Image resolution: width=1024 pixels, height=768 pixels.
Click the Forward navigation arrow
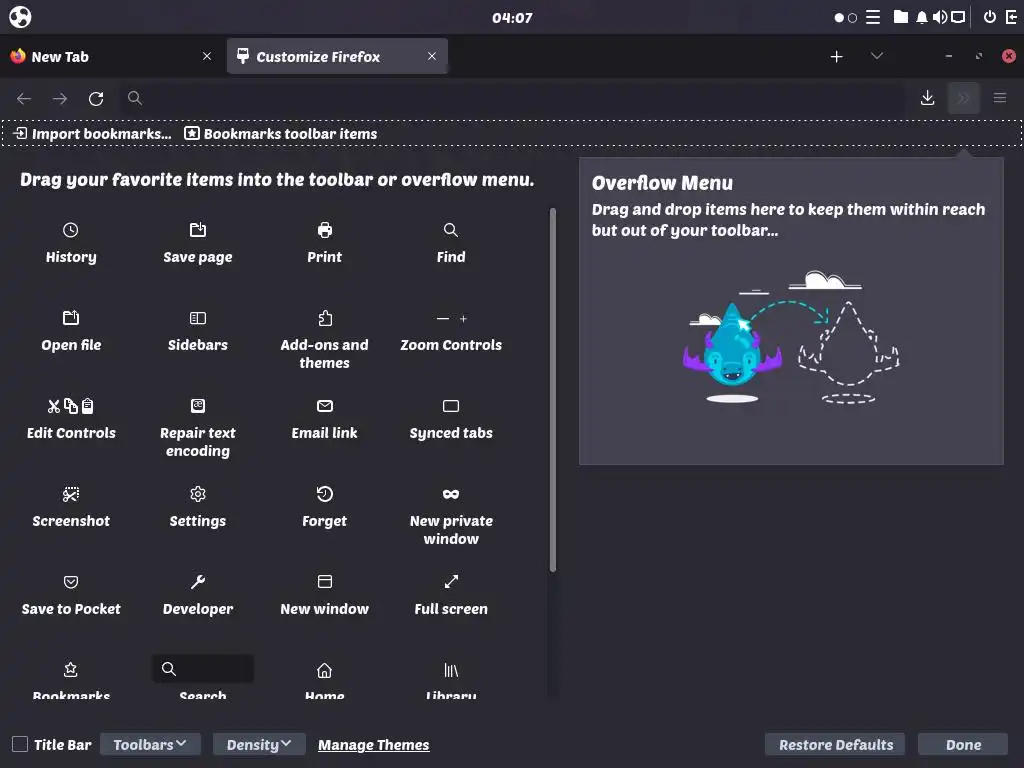click(x=60, y=99)
